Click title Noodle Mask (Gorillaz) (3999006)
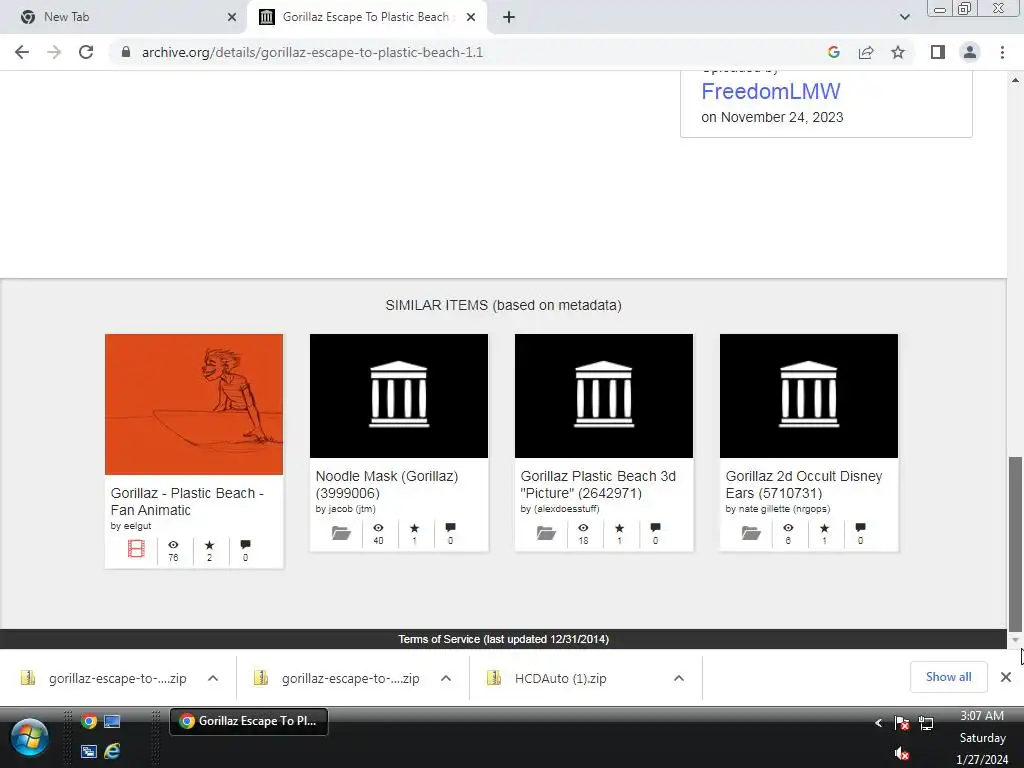This screenshot has height=768, width=1024. pos(387,485)
